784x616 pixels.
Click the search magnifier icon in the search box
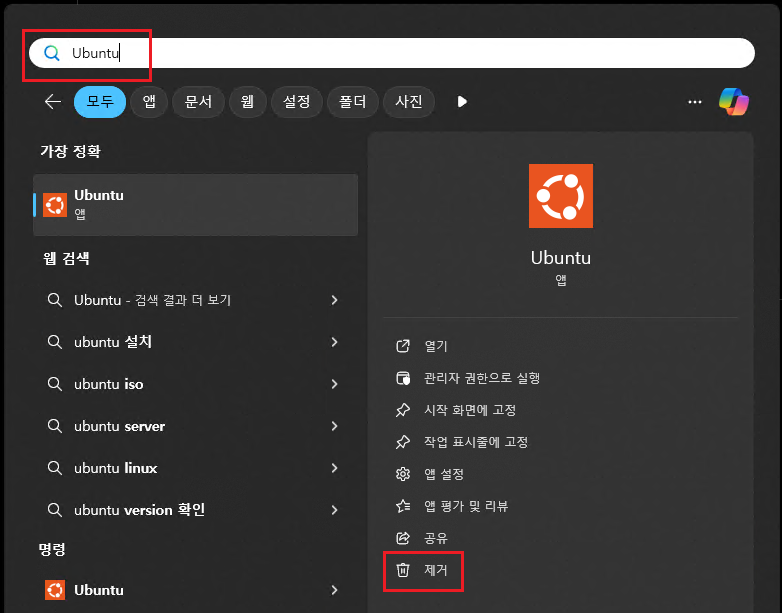tap(52, 53)
